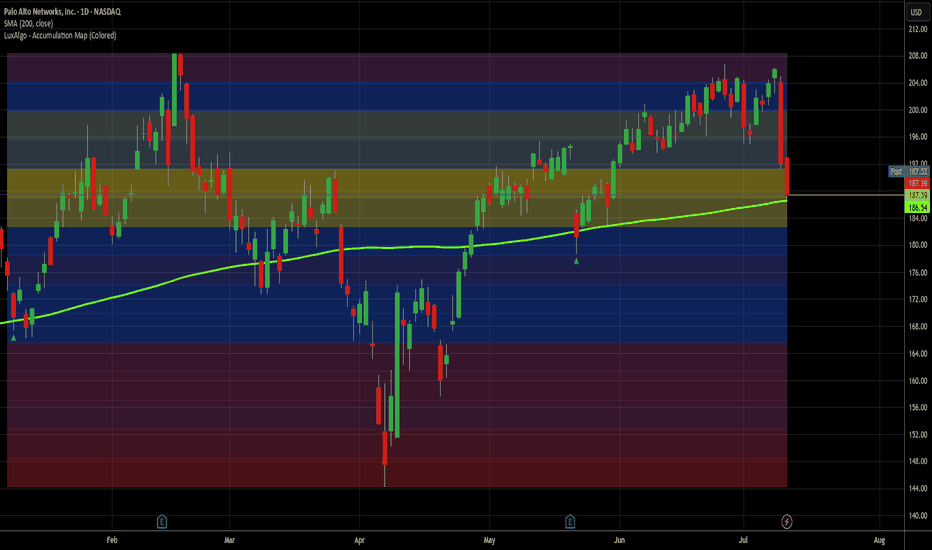This screenshot has width=932, height=550.
Task: Click the green triangle marker near May's dip
Action: pos(576,260)
